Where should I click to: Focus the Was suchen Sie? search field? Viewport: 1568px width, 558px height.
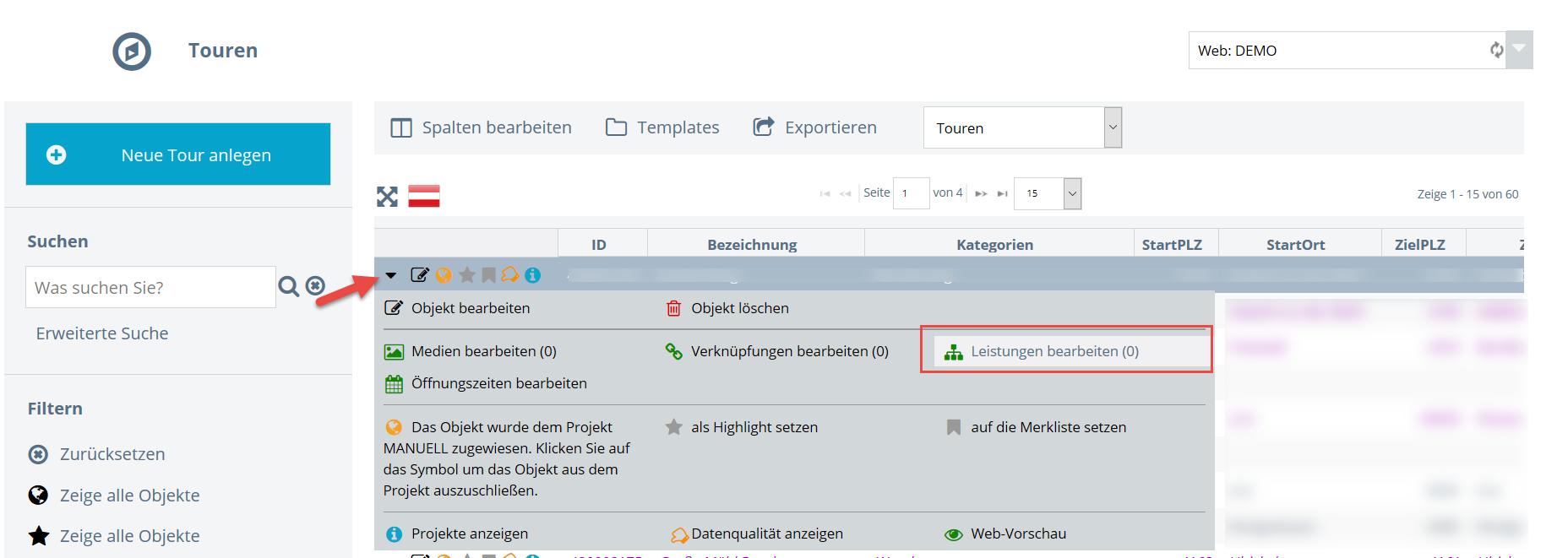[150, 287]
